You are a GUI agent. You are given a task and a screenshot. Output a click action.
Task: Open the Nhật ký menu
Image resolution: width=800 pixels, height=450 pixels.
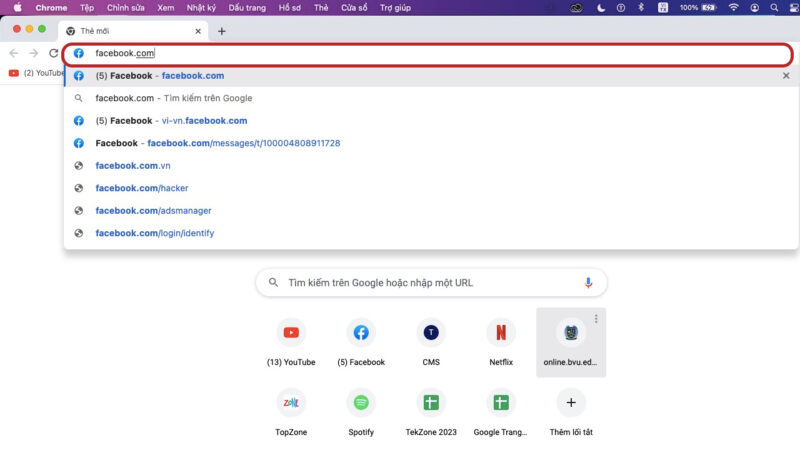[x=201, y=7]
